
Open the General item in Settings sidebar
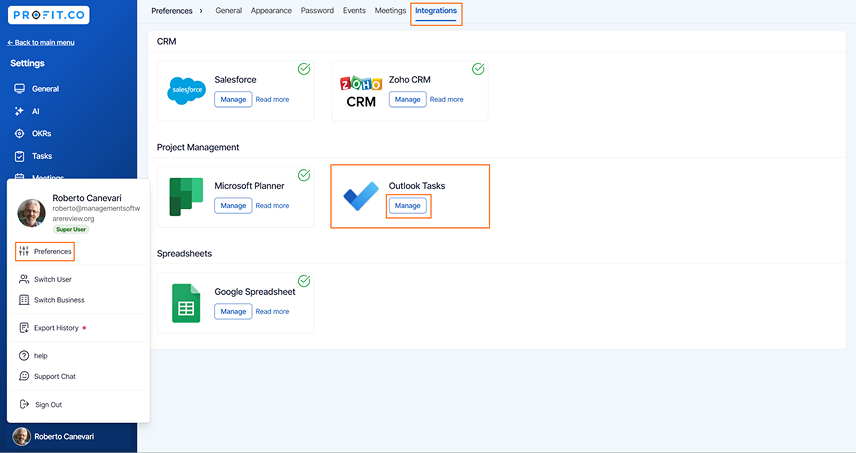pyautogui.click(x=45, y=88)
